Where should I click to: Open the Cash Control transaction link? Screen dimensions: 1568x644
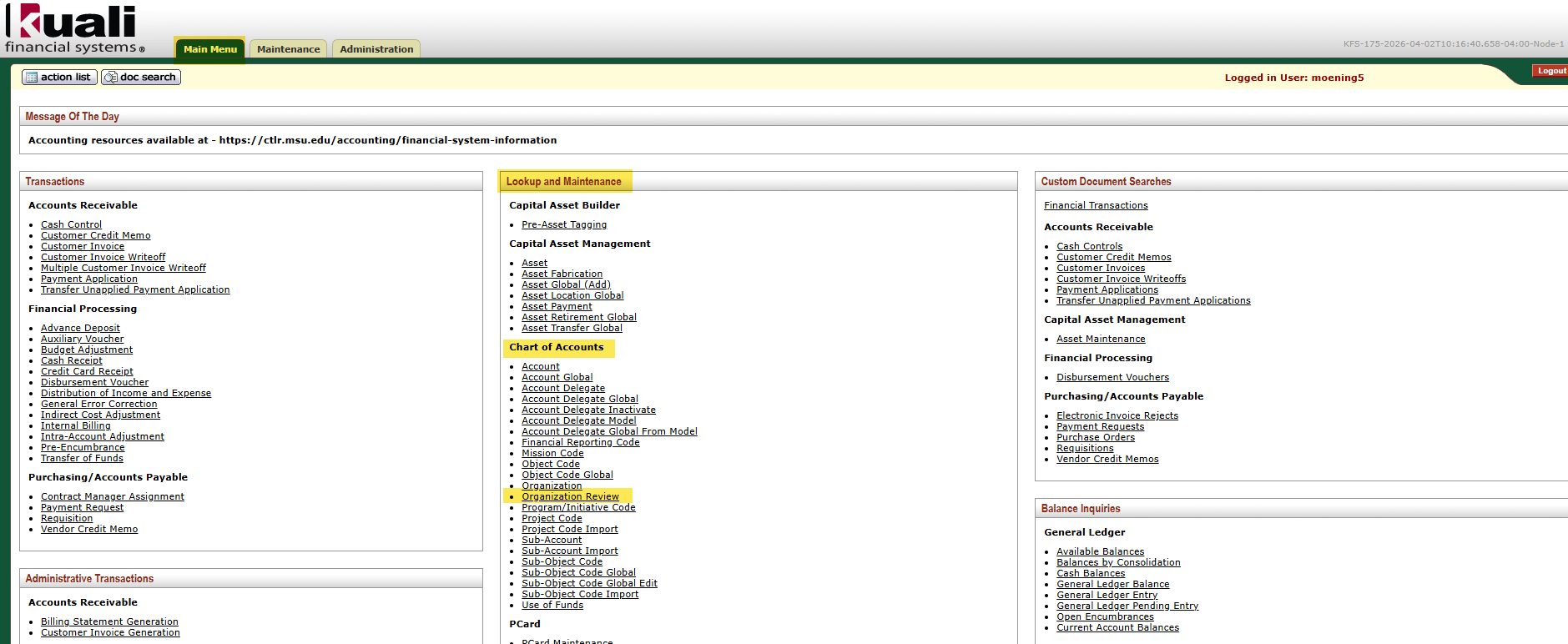(71, 224)
